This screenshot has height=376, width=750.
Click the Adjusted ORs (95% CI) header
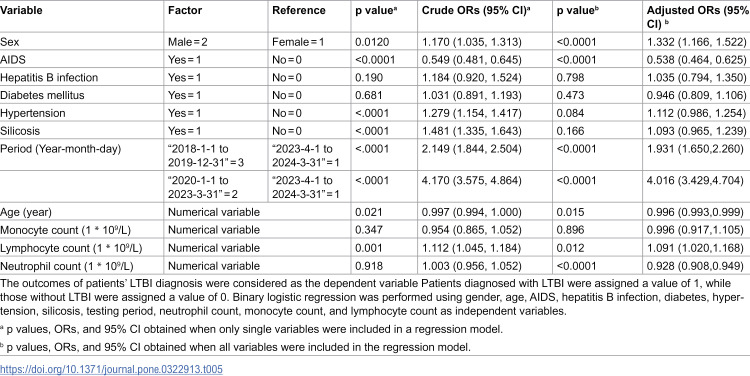tap(696, 17)
